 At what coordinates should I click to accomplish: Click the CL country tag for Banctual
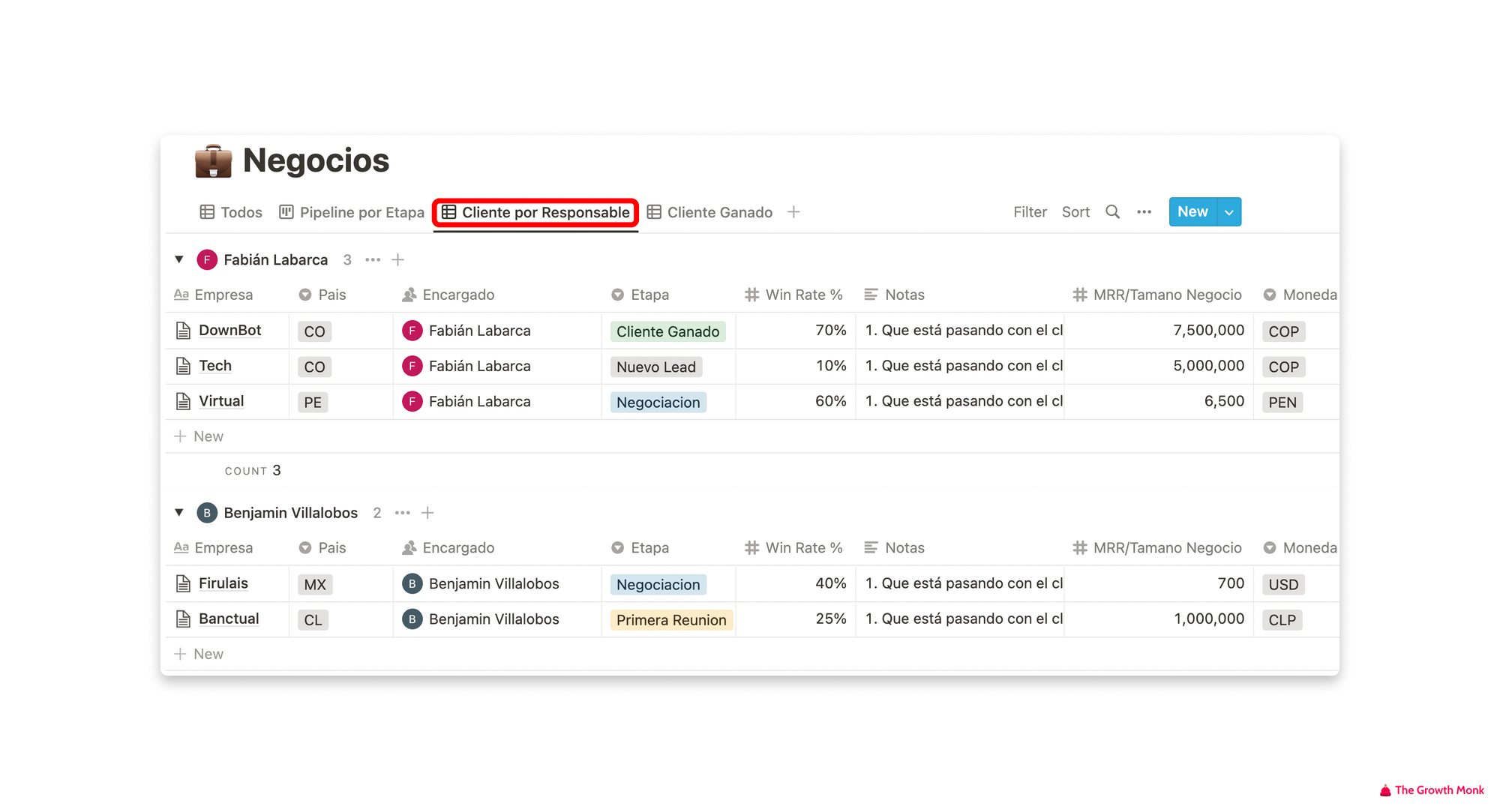click(313, 620)
